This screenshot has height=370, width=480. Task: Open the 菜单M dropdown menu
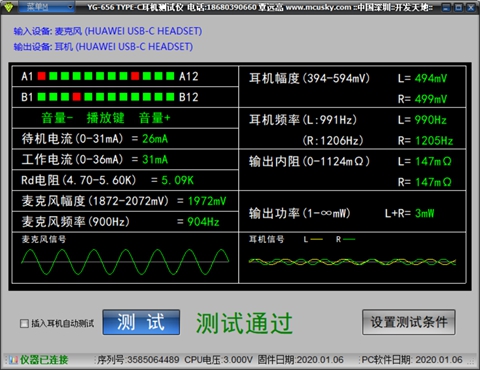coord(46,7)
